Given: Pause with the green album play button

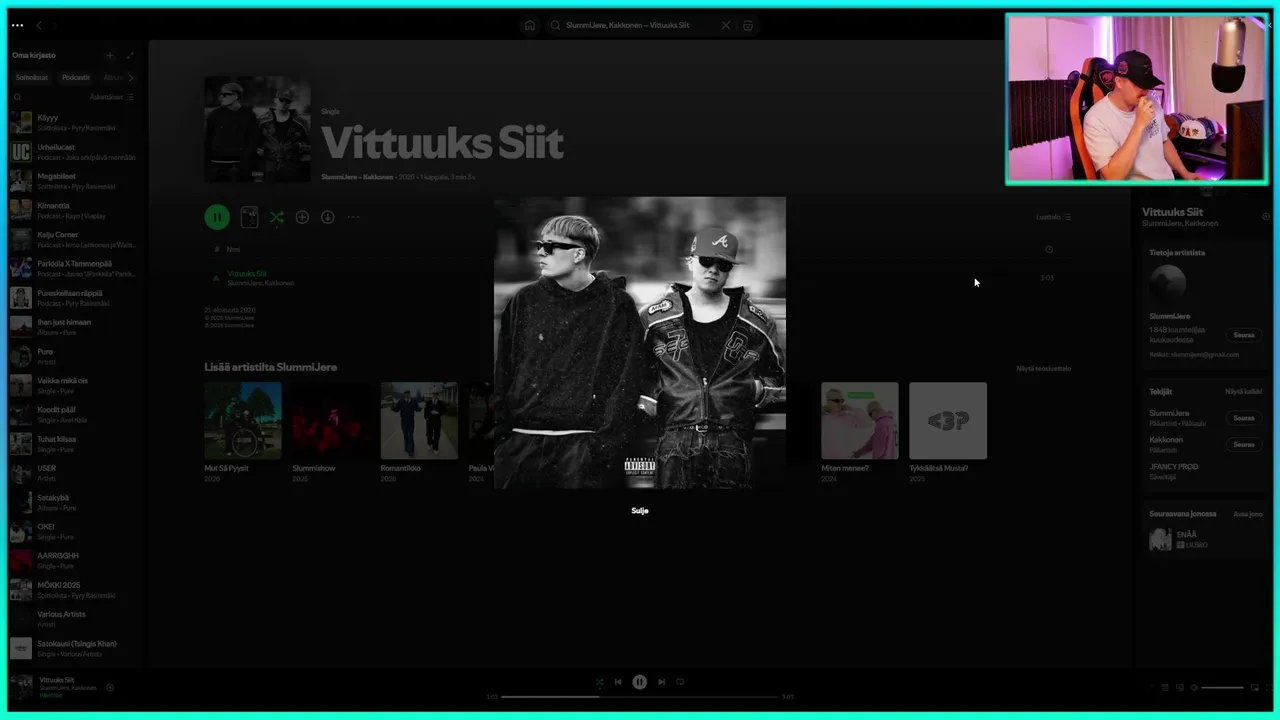Looking at the screenshot, I should pos(217,217).
